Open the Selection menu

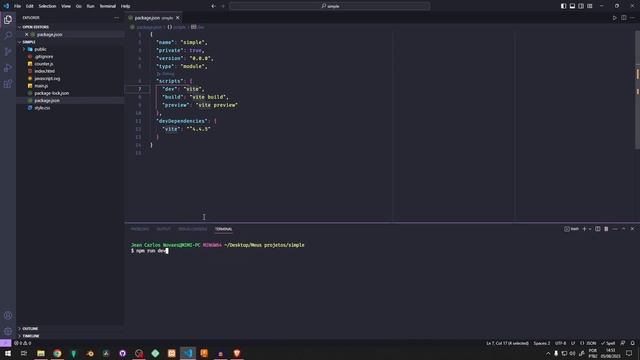(x=47, y=6)
